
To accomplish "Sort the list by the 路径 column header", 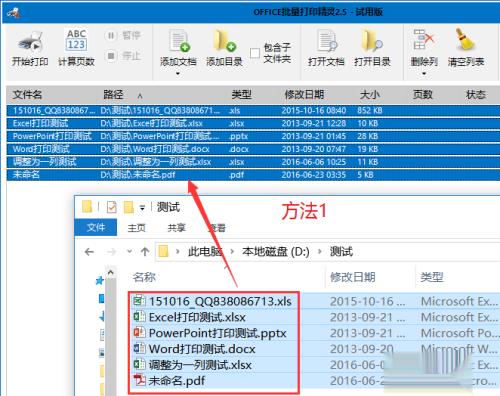I will coord(113,95).
